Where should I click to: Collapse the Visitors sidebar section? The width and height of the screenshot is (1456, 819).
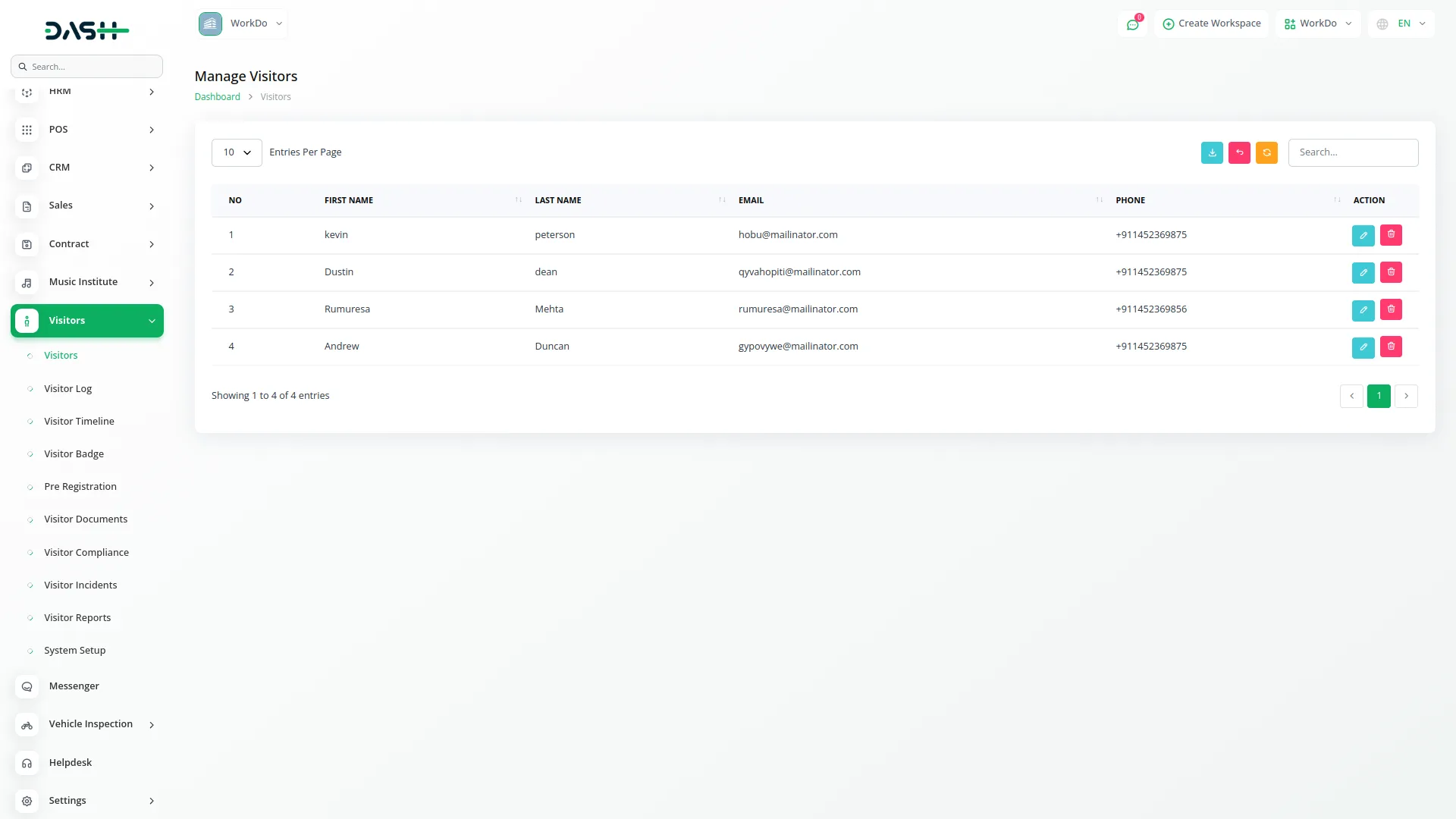pyautogui.click(x=87, y=321)
